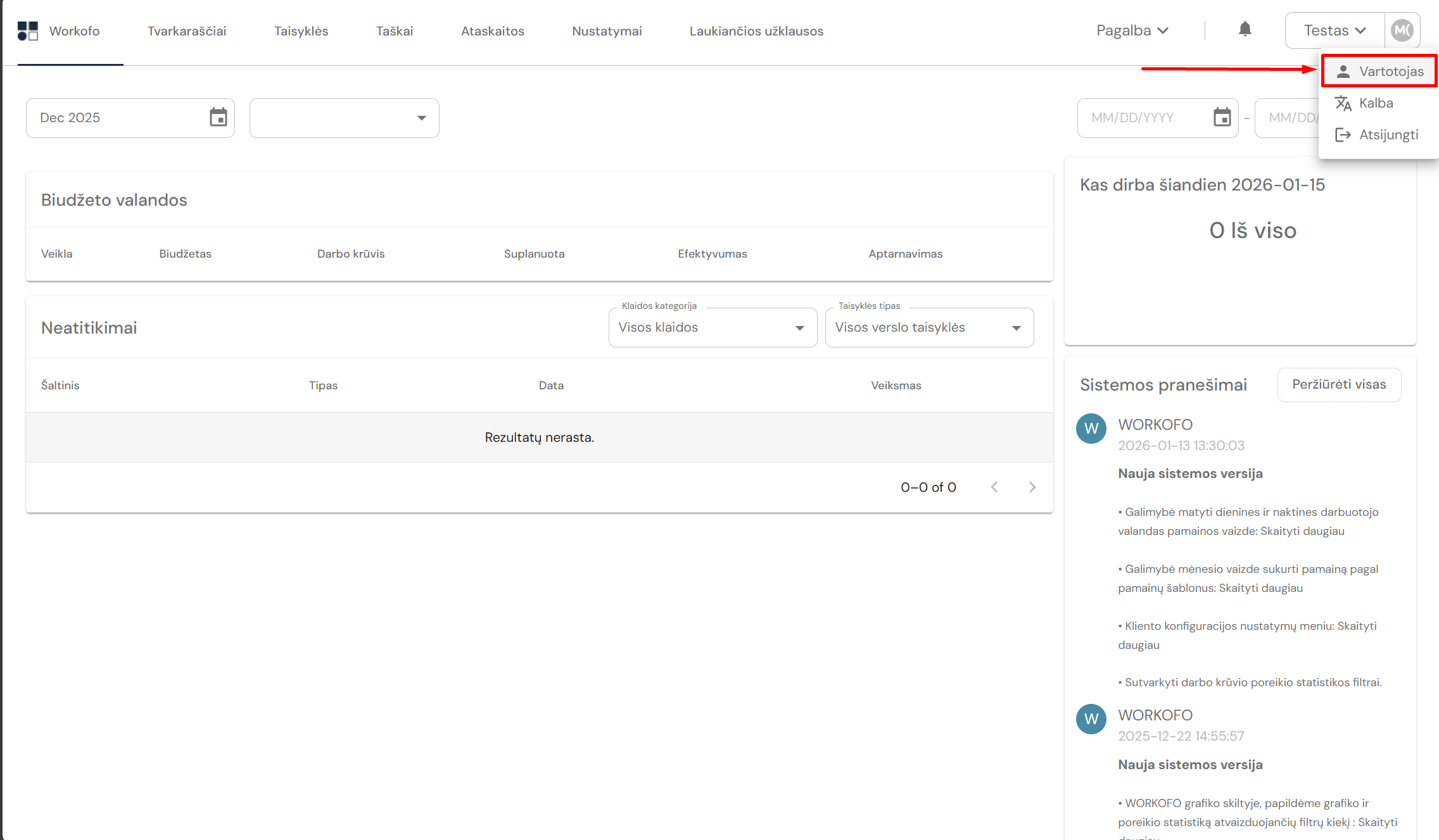This screenshot has height=840, width=1439.
Task: Open the Taisyklės tipas dropdown
Action: click(x=929, y=327)
